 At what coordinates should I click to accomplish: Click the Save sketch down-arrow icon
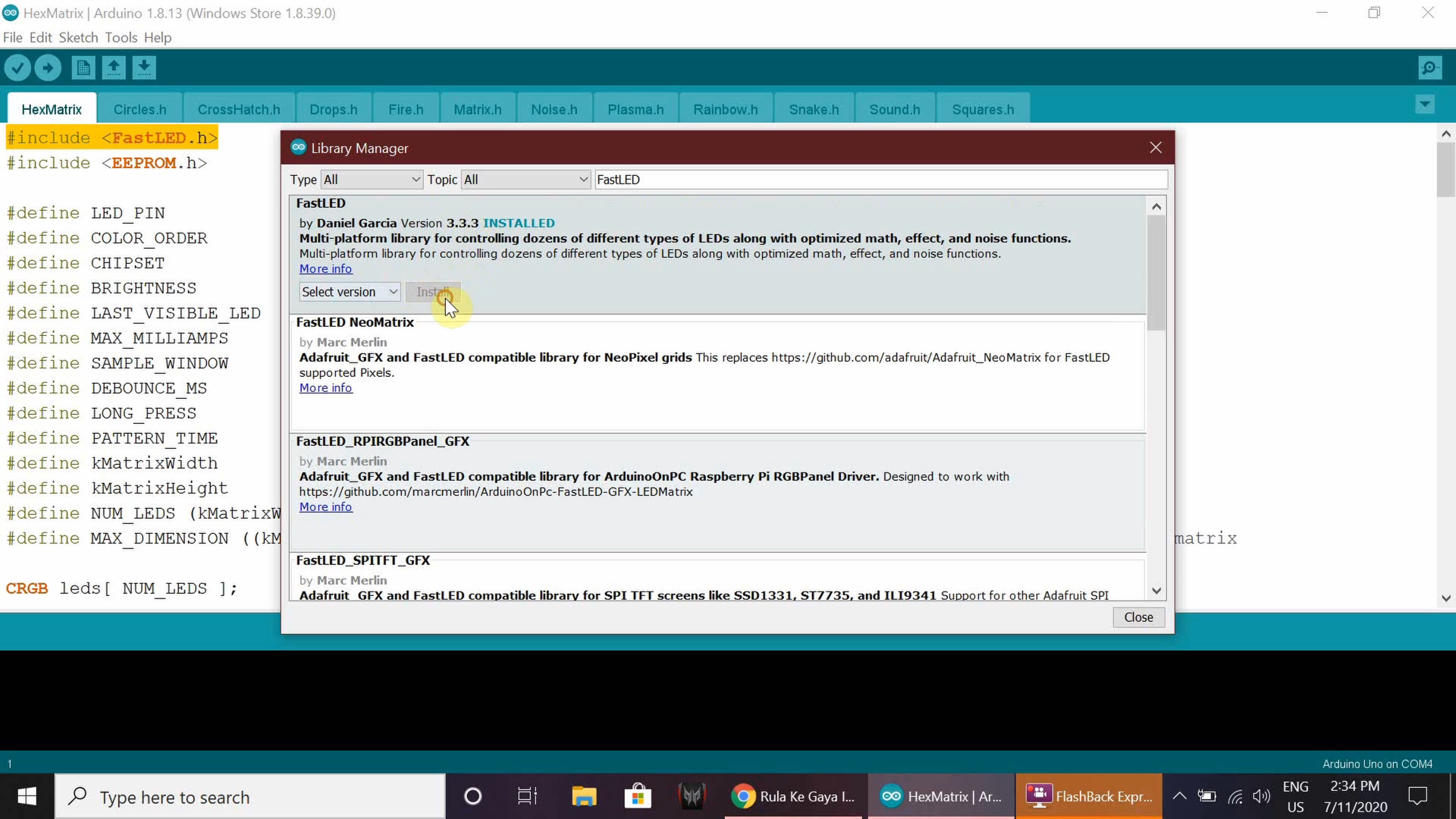(144, 68)
